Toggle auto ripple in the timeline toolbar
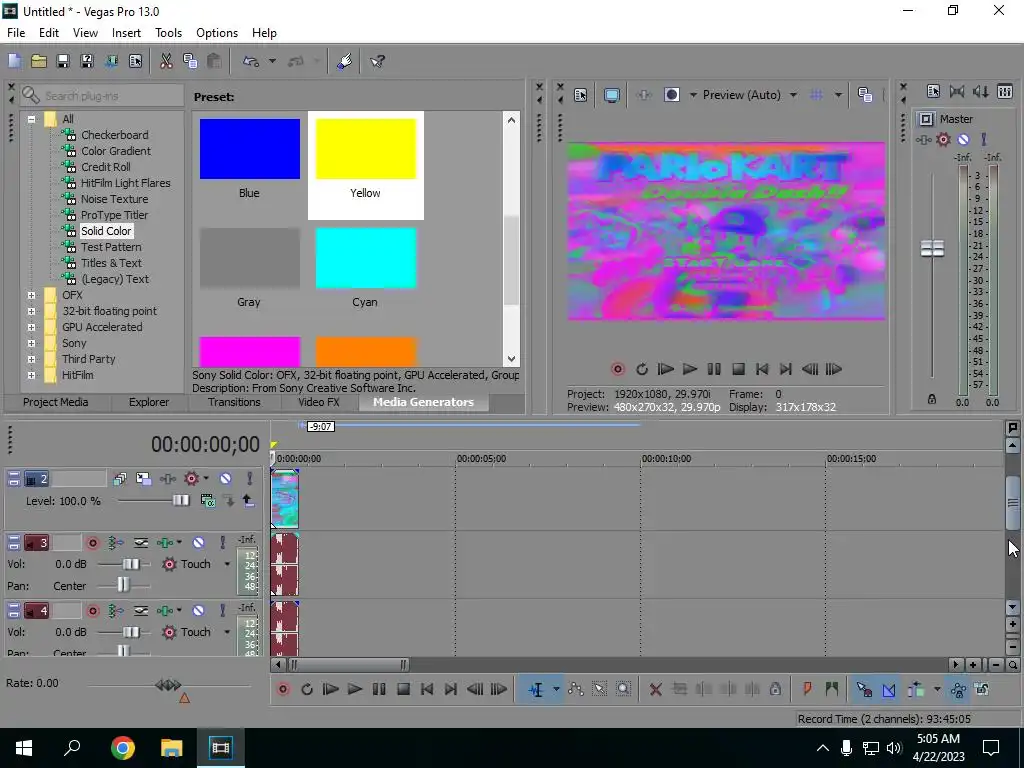 tap(916, 689)
